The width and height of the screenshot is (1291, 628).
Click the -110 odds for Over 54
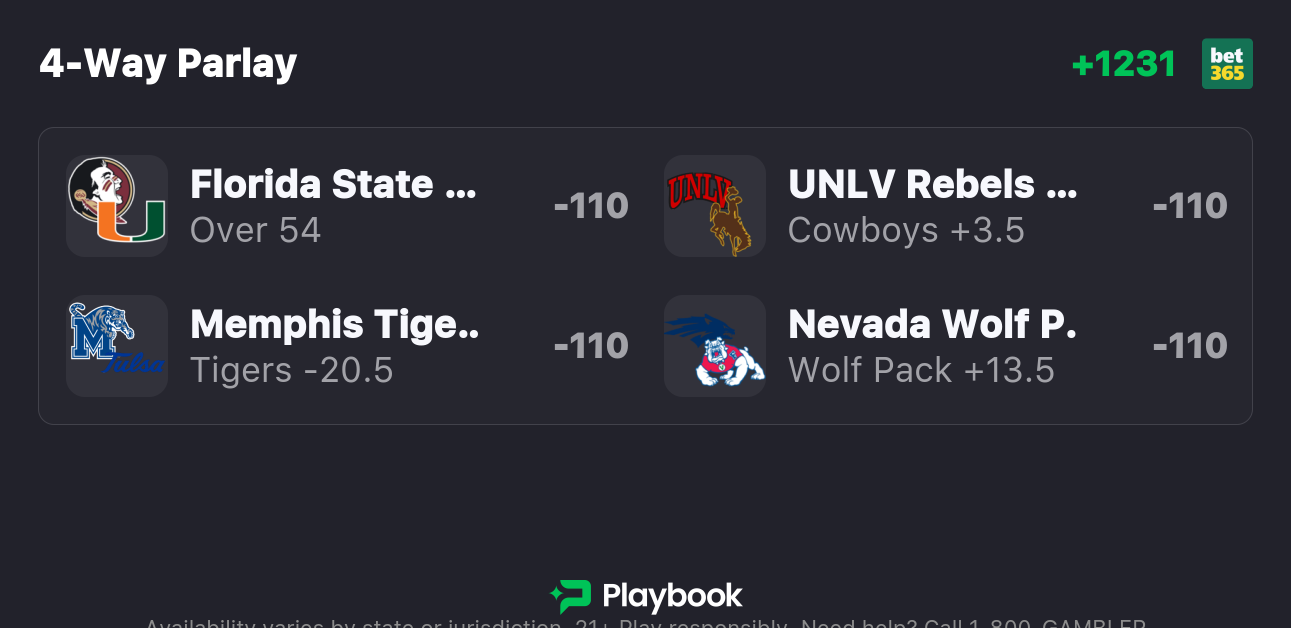pos(591,206)
